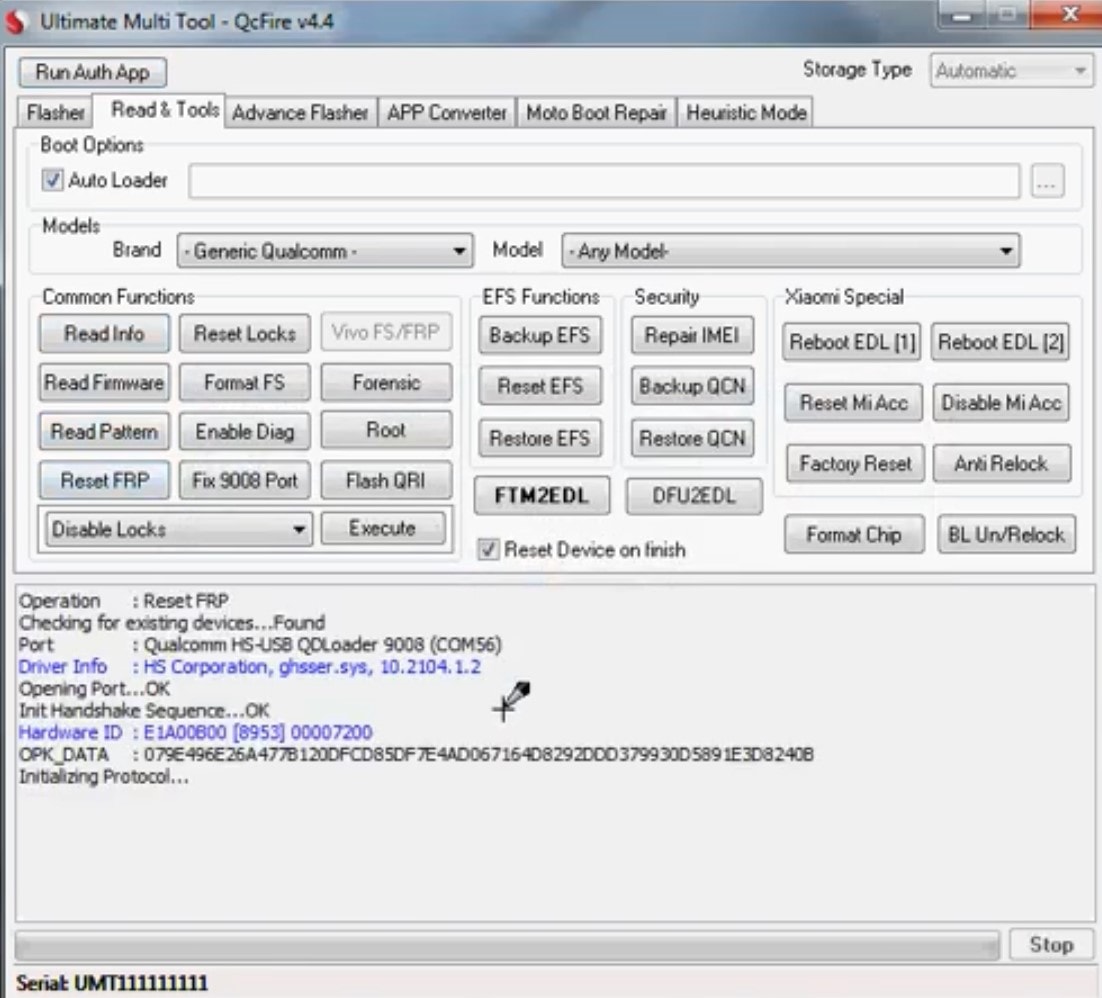Click Restore EFS button
Screen dimensions: 1102x998
(540, 439)
